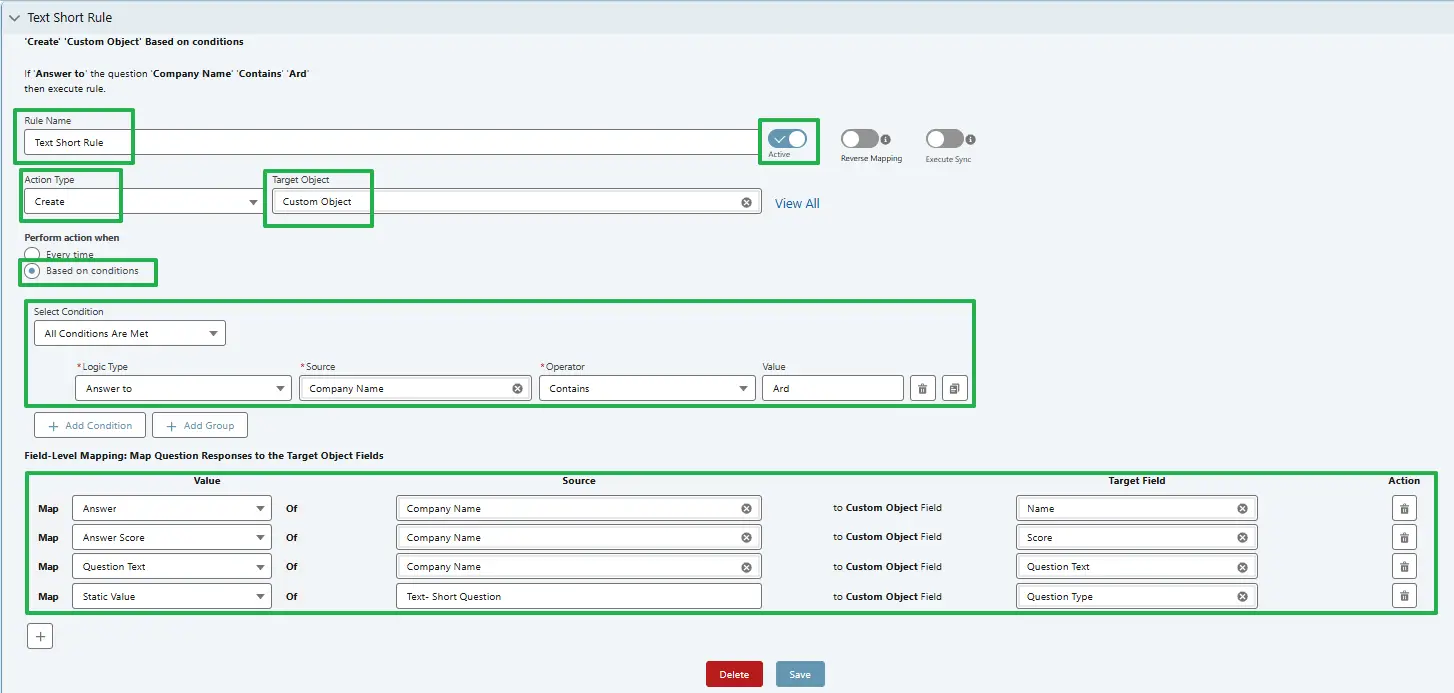Screen dimensions: 1454x693
Task: Select the Every time radio button
Action: pyautogui.click(x=31, y=254)
